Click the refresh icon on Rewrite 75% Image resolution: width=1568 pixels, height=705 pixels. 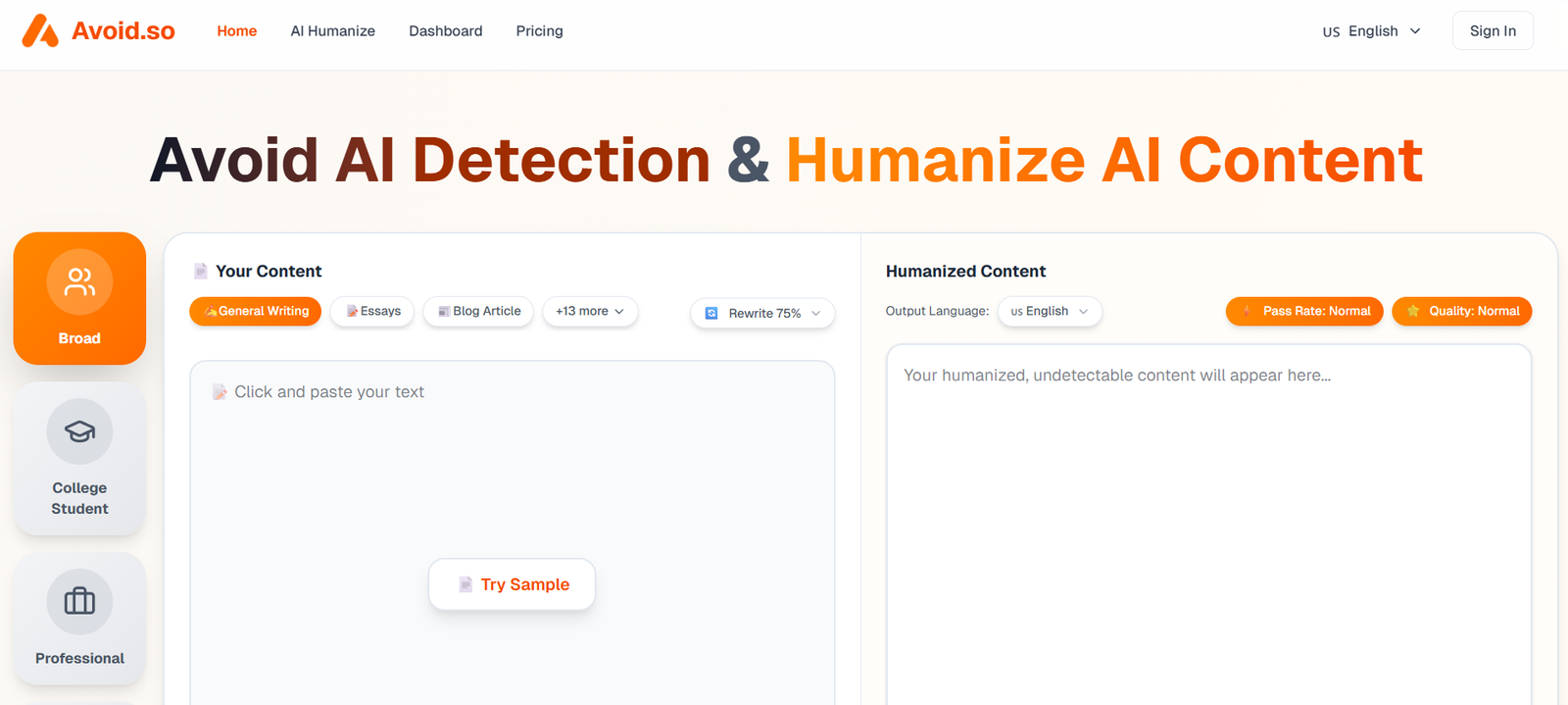[x=711, y=314]
